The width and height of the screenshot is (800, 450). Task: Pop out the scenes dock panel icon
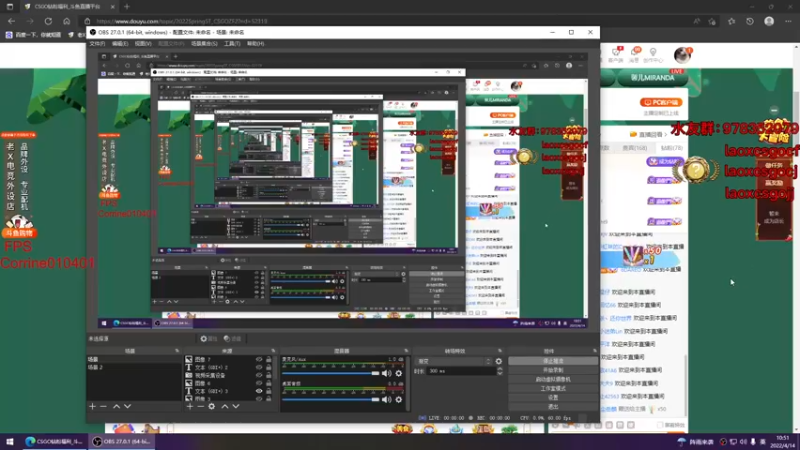coord(177,351)
